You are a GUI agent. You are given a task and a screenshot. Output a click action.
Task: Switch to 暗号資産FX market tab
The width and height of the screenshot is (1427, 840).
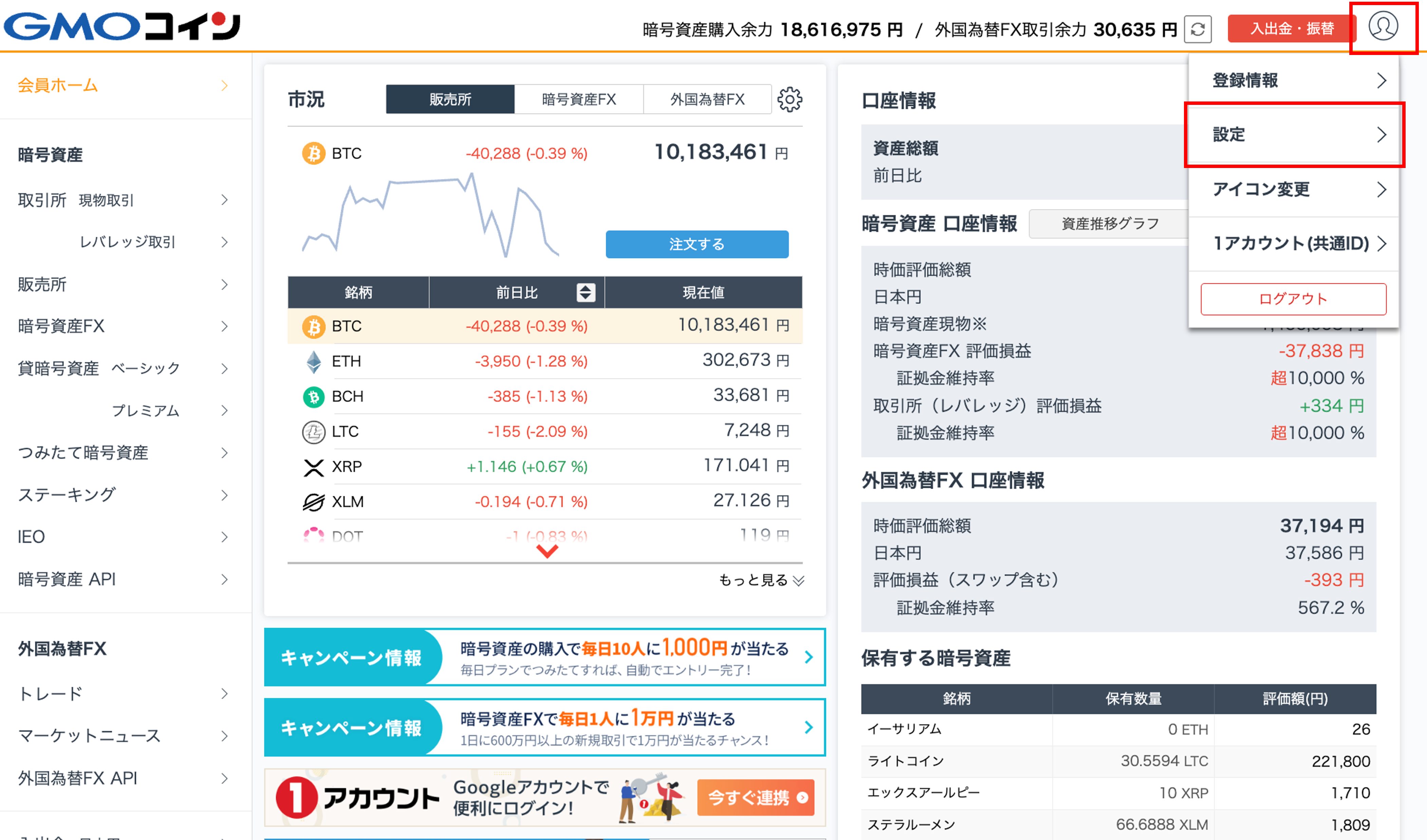tap(579, 100)
